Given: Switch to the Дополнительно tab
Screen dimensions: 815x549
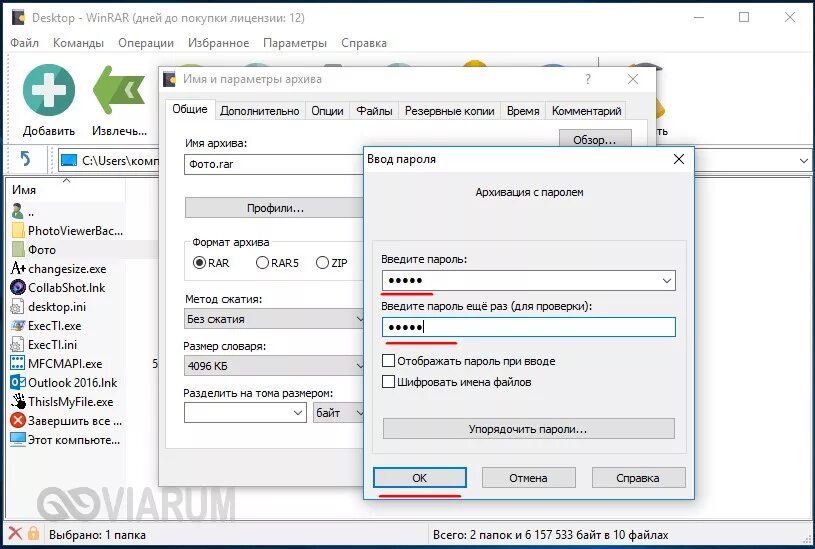Looking at the screenshot, I should 259,111.
